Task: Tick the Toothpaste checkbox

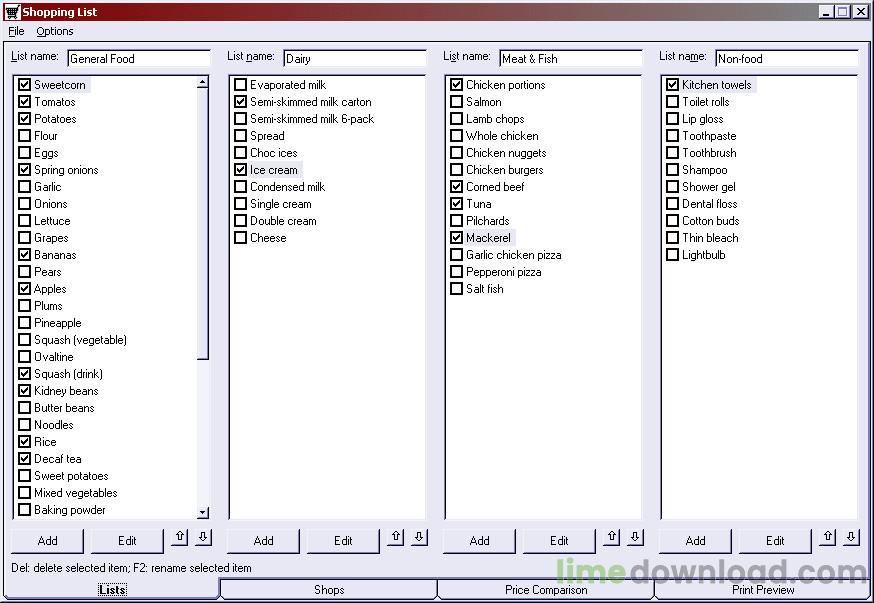Action: 673,136
